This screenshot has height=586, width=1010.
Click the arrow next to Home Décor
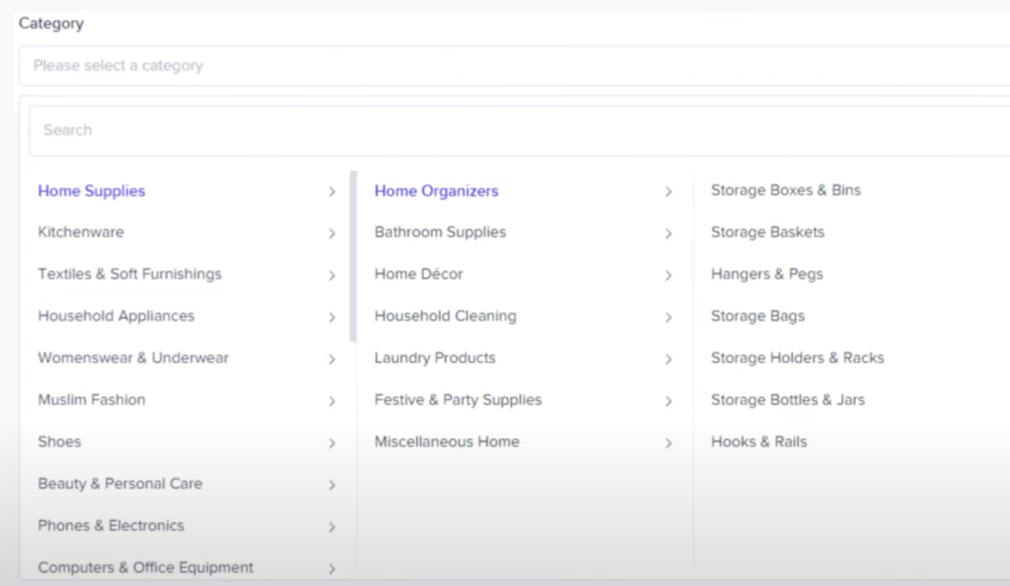click(669, 276)
